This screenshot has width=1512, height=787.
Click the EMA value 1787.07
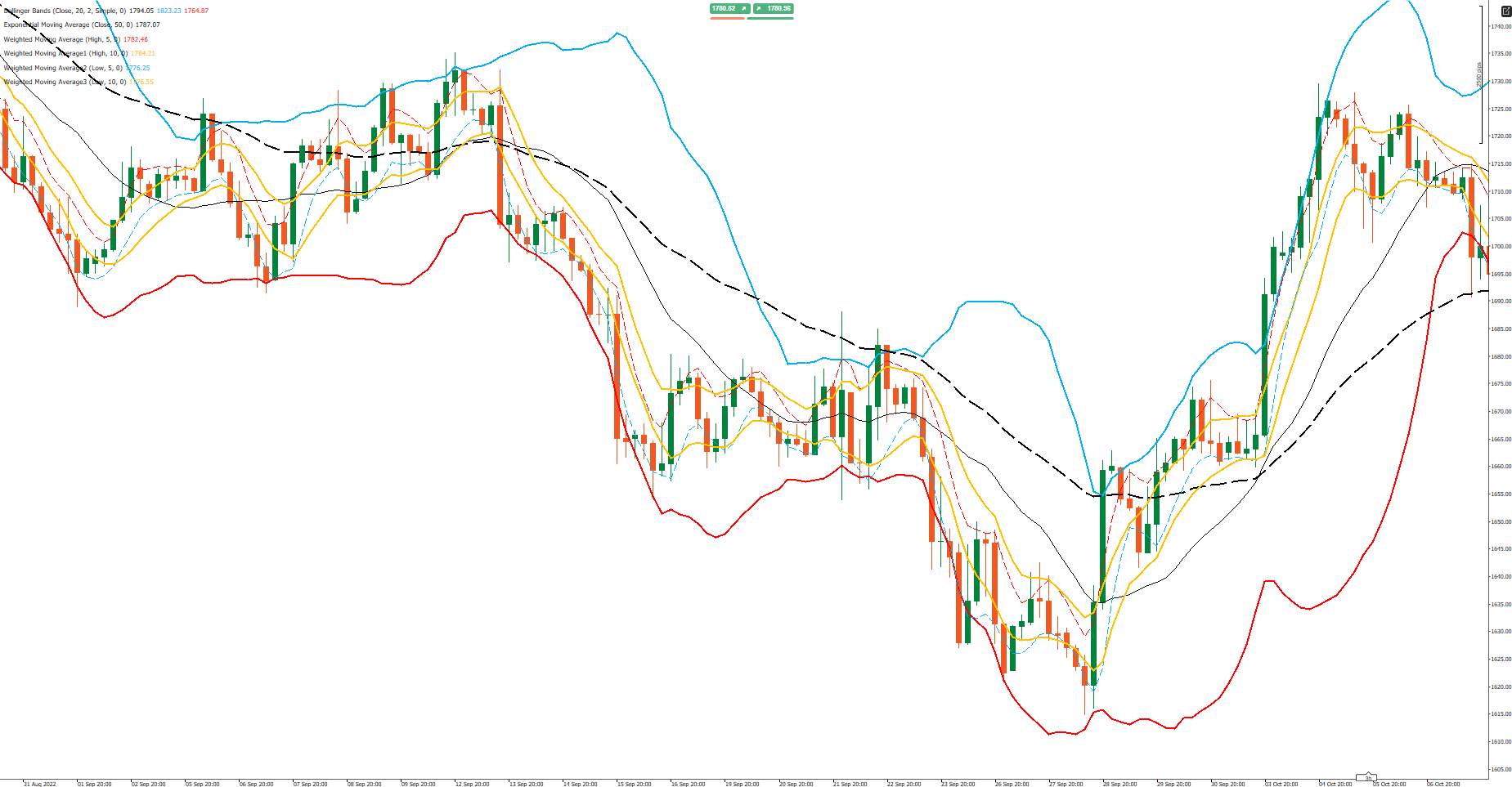[147, 25]
